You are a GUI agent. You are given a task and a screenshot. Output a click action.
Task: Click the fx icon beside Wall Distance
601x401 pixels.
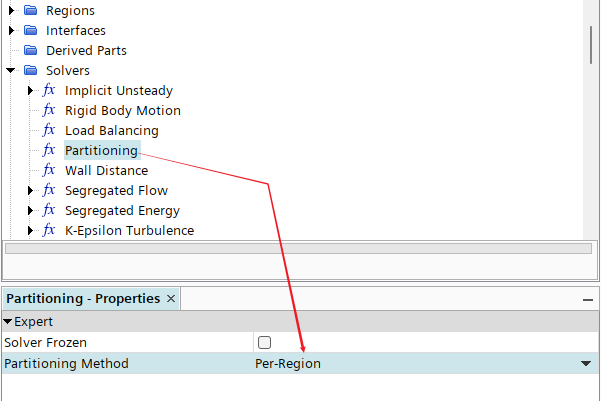coord(49,170)
